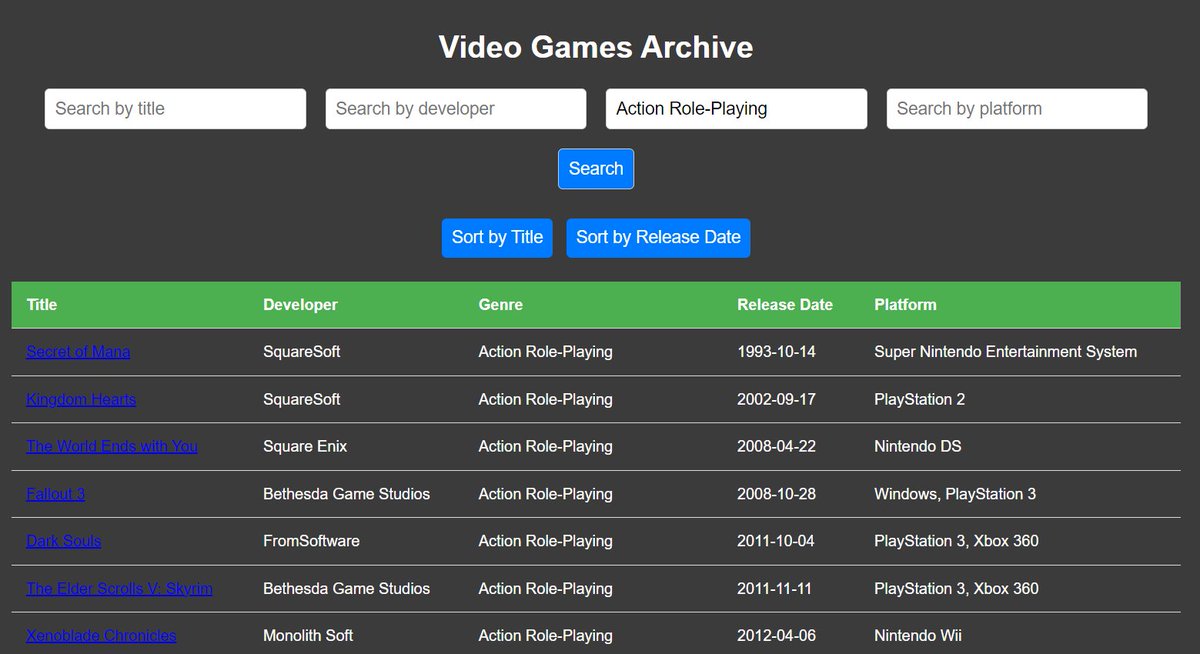This screenshot has width=1200, height=654.
Task: Click the Nintendo DS platform cell
Action: (918, 446)
